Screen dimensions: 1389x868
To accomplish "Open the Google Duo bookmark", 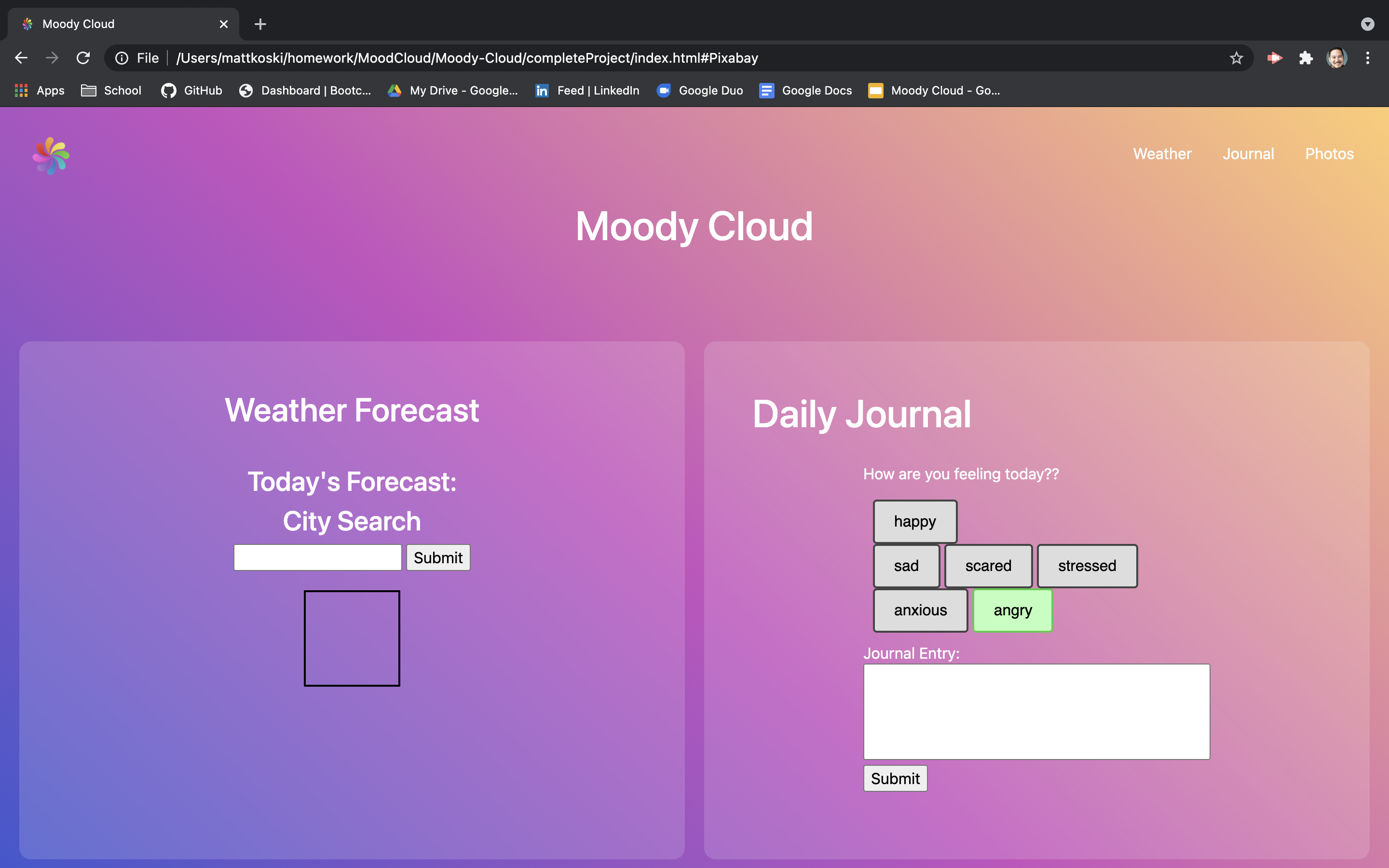I will [700, 91].
